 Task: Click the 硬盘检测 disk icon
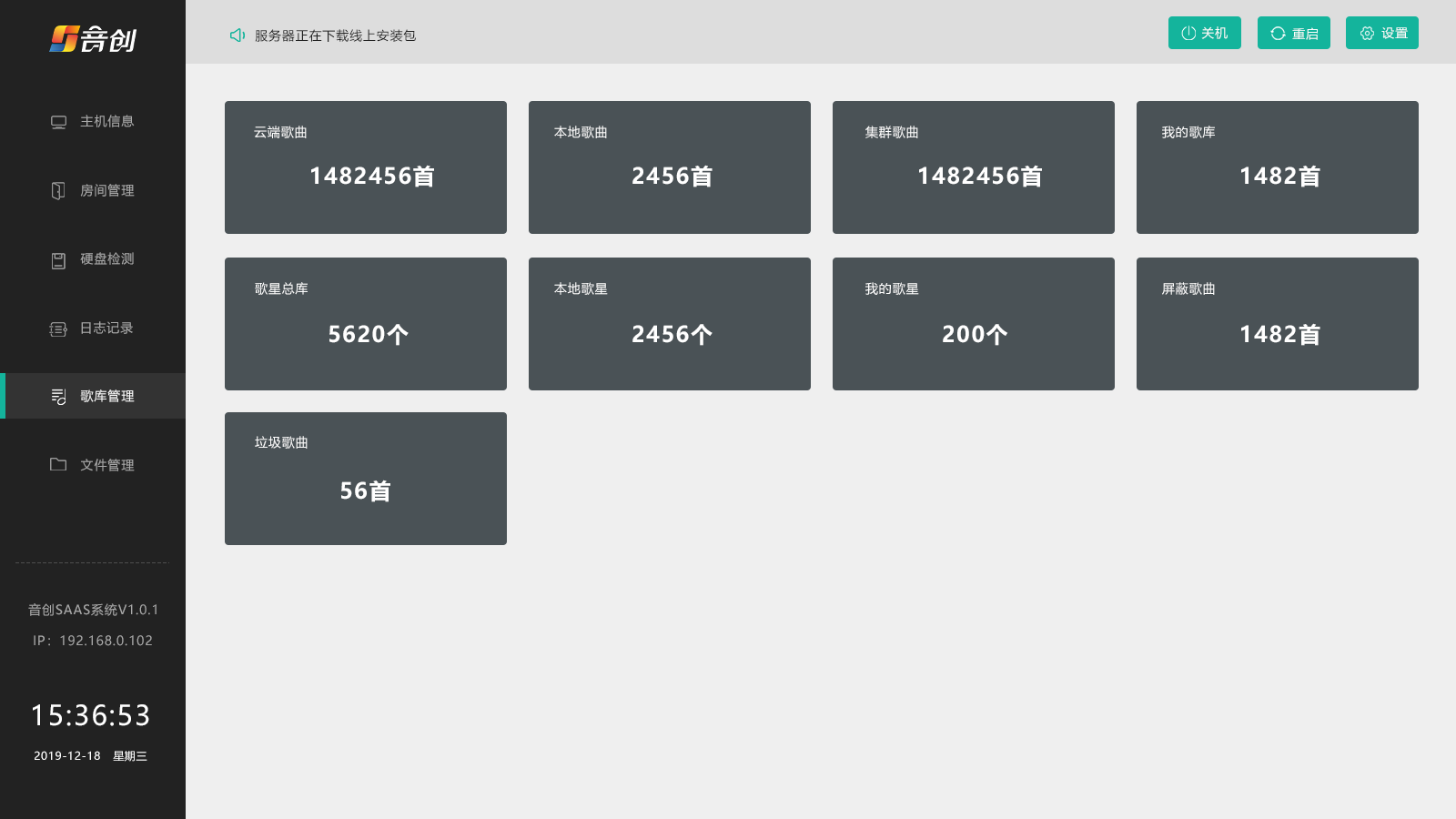click(x=58, y=260)
